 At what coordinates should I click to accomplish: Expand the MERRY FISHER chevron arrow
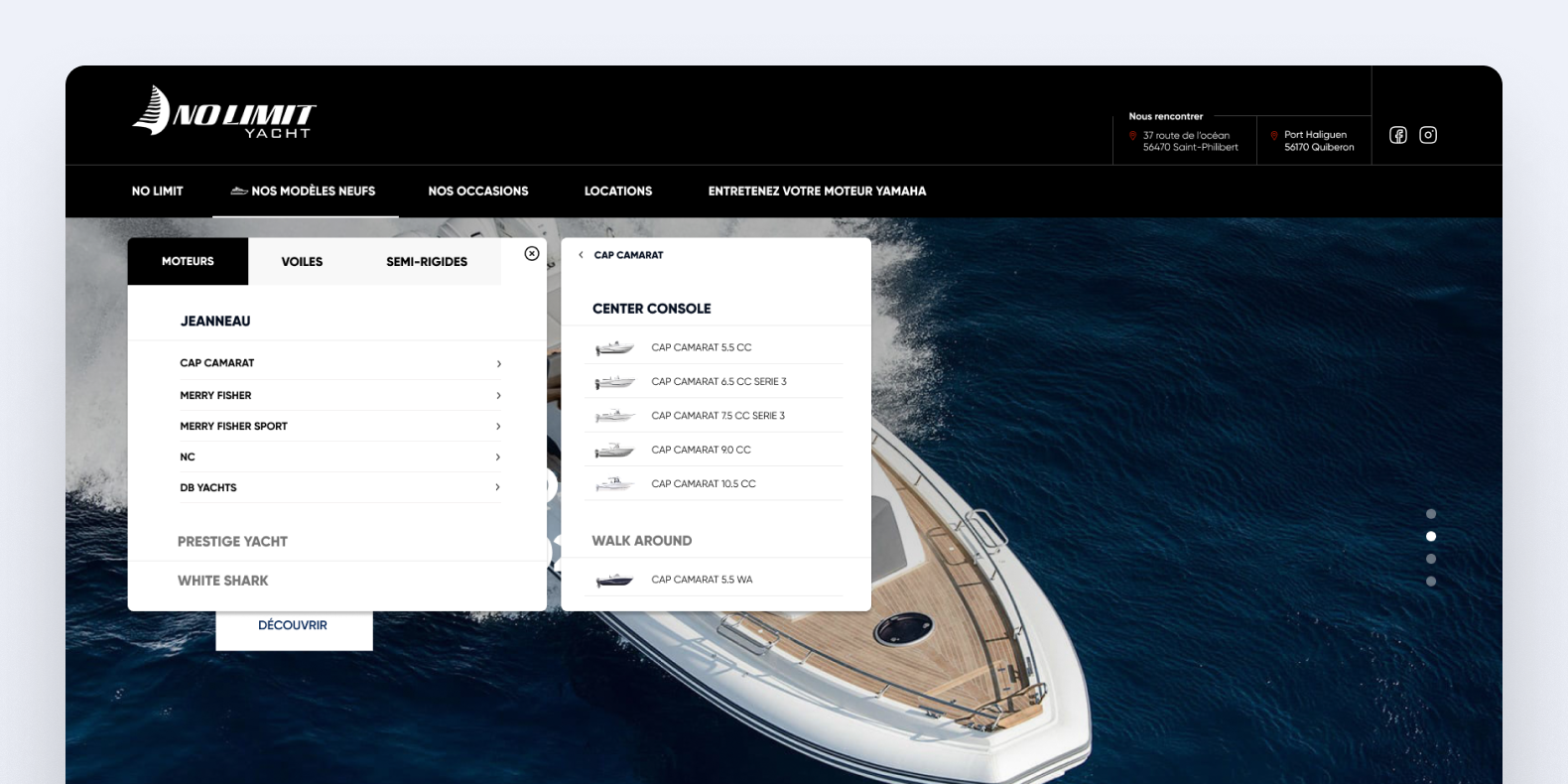click(498, 395)
